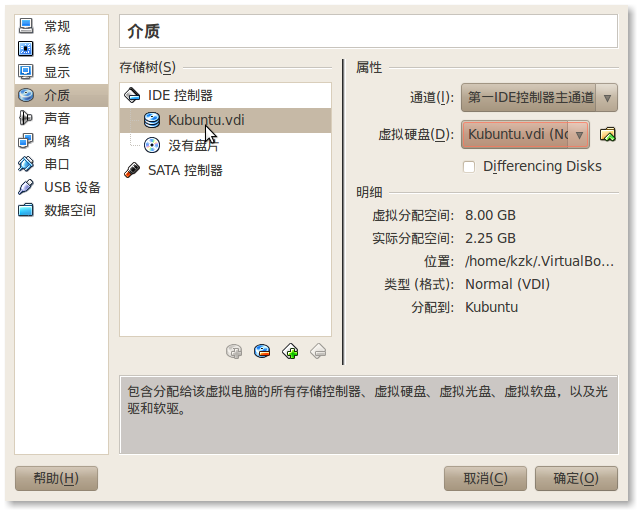Click the 网络 network icon
637x510 pixels.
(x=26, y=141)
